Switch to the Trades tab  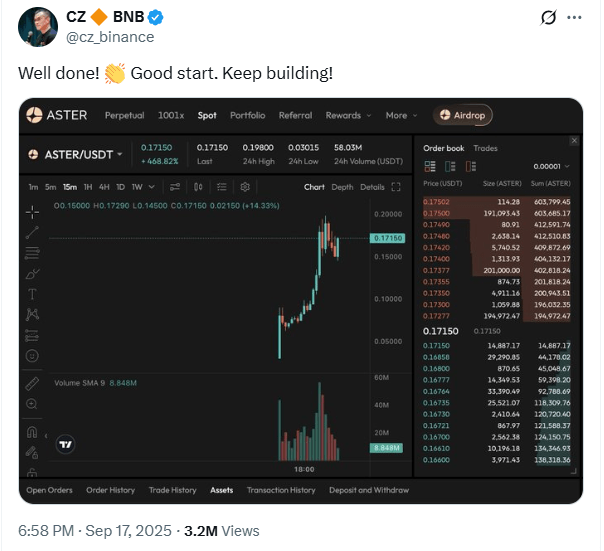(x=486, y=148)
